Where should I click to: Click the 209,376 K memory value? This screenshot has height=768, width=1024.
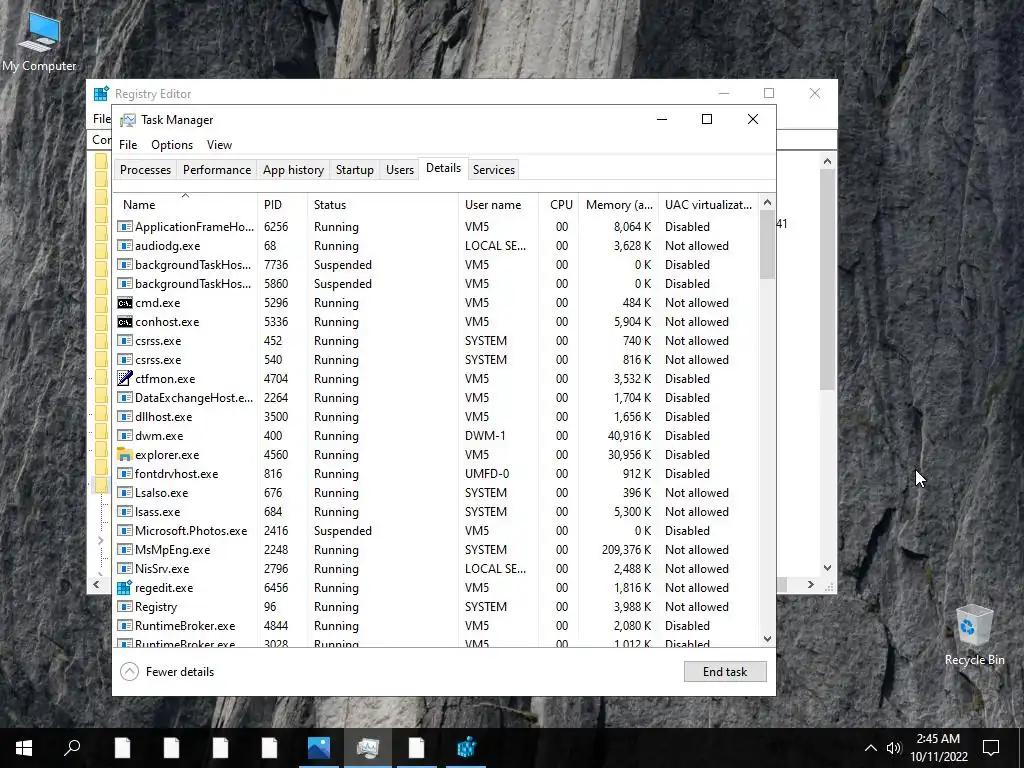626,550
